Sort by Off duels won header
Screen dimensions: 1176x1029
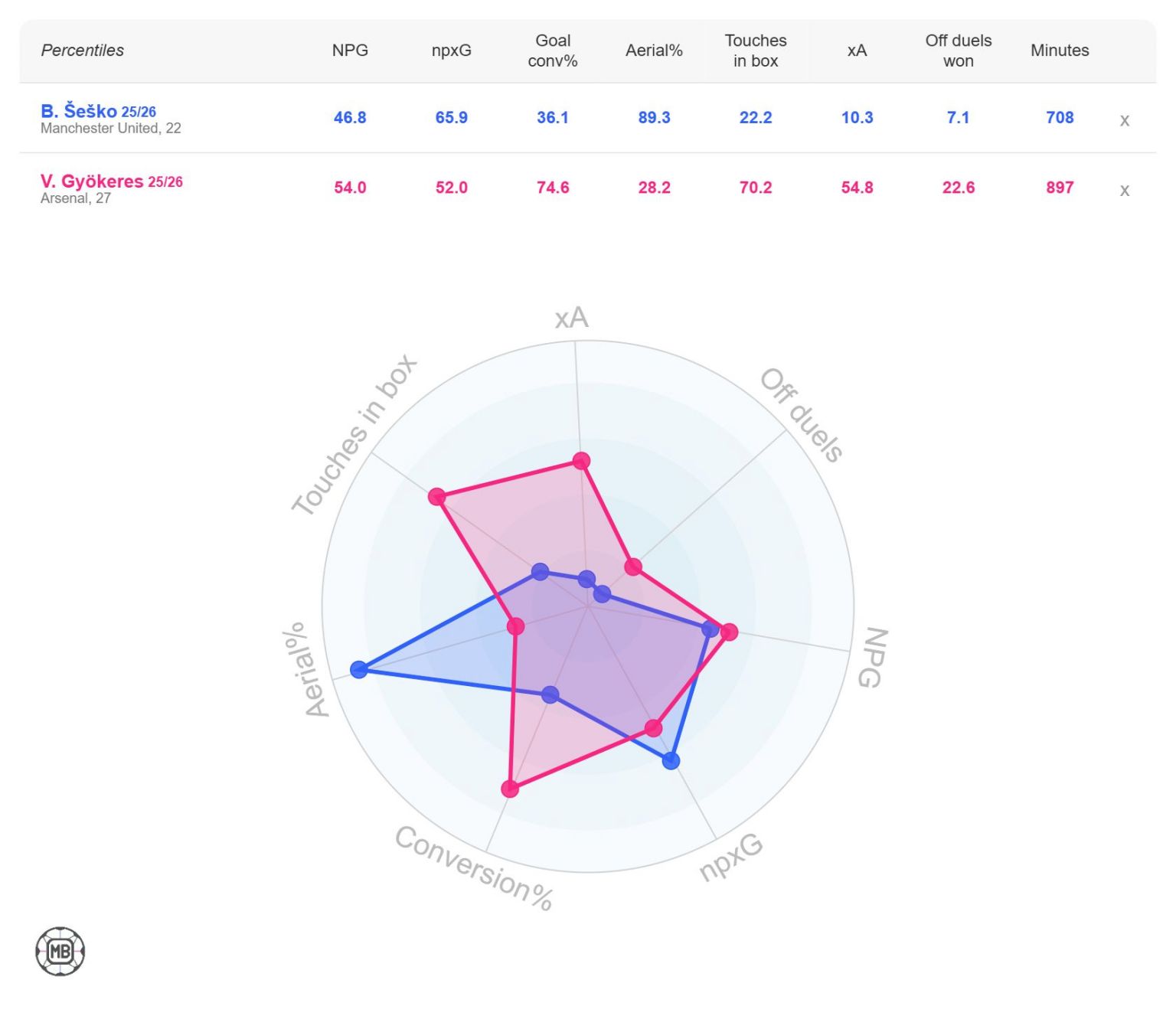click(x=958, y=51)
